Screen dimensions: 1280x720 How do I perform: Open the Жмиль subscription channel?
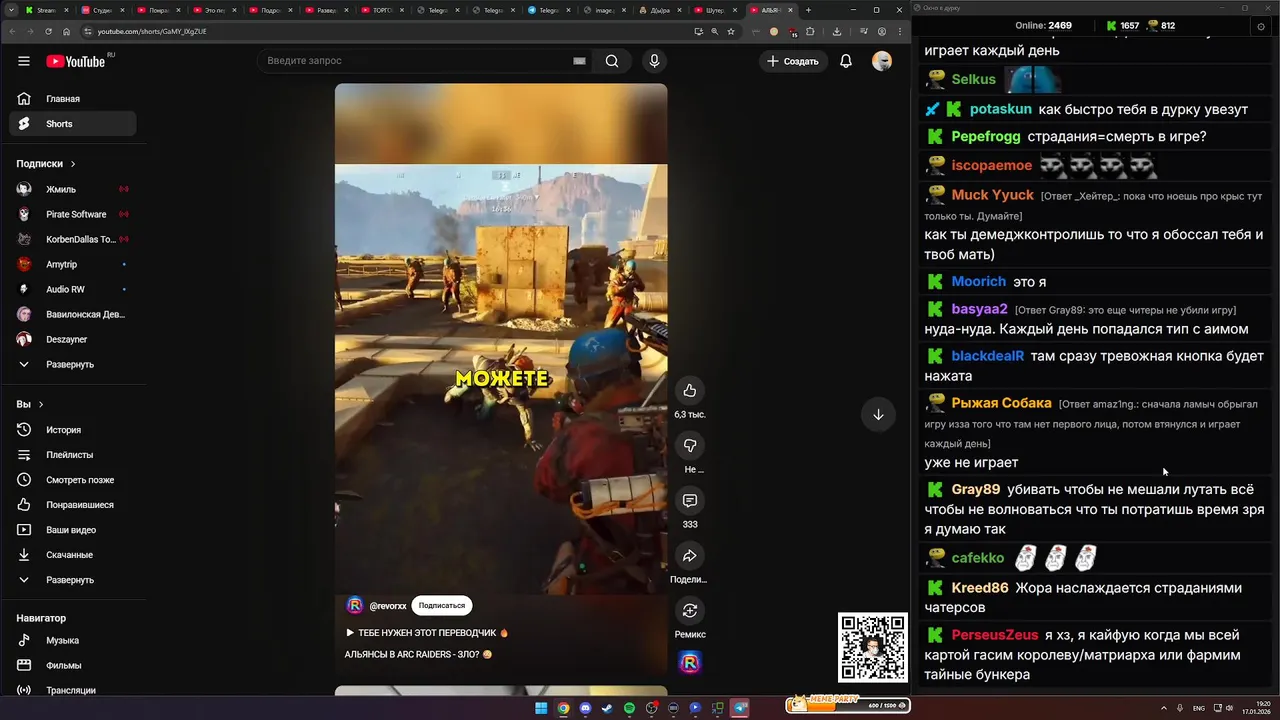click(x=72, y=189)
